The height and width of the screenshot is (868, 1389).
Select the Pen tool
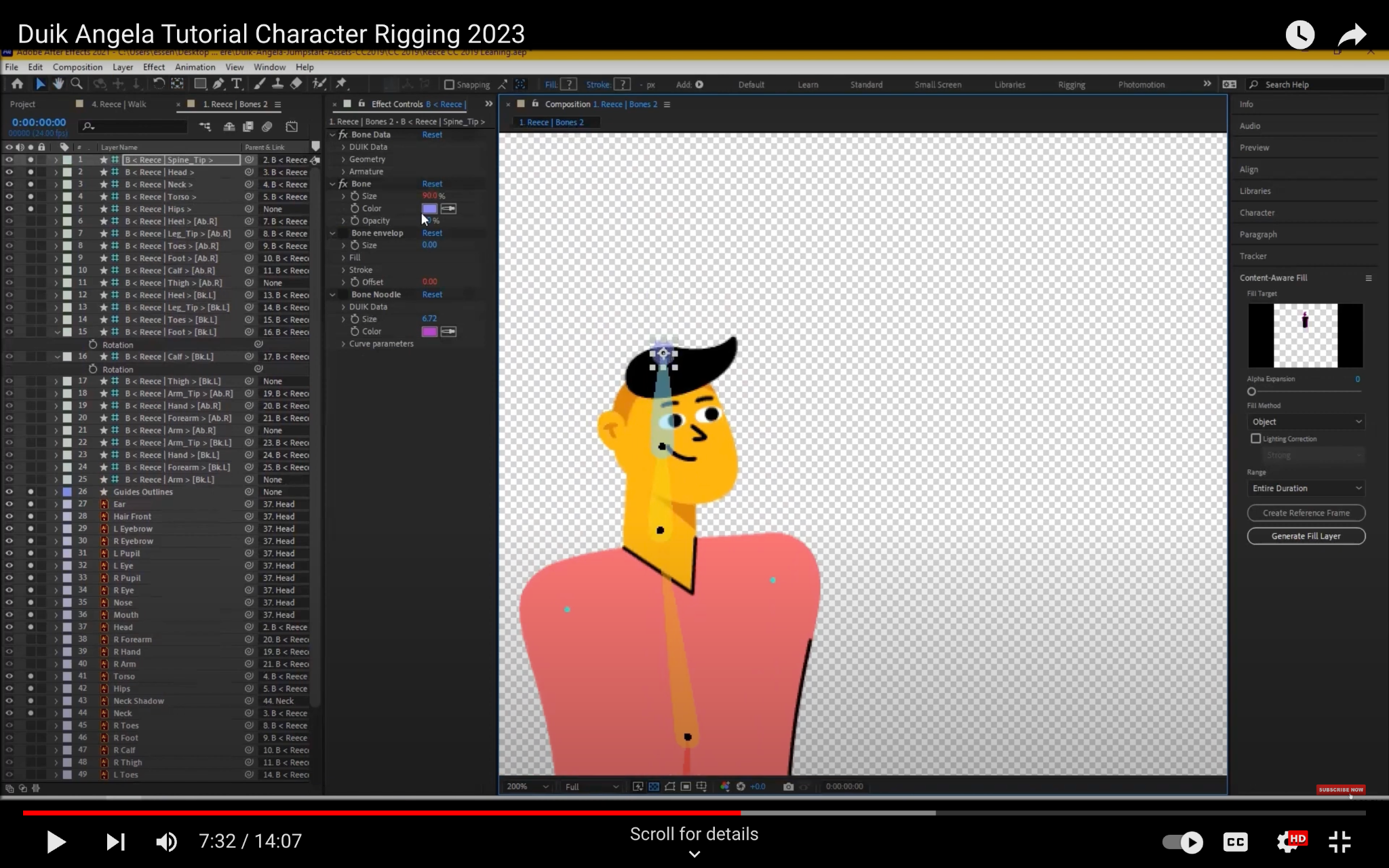coord(218,84)
